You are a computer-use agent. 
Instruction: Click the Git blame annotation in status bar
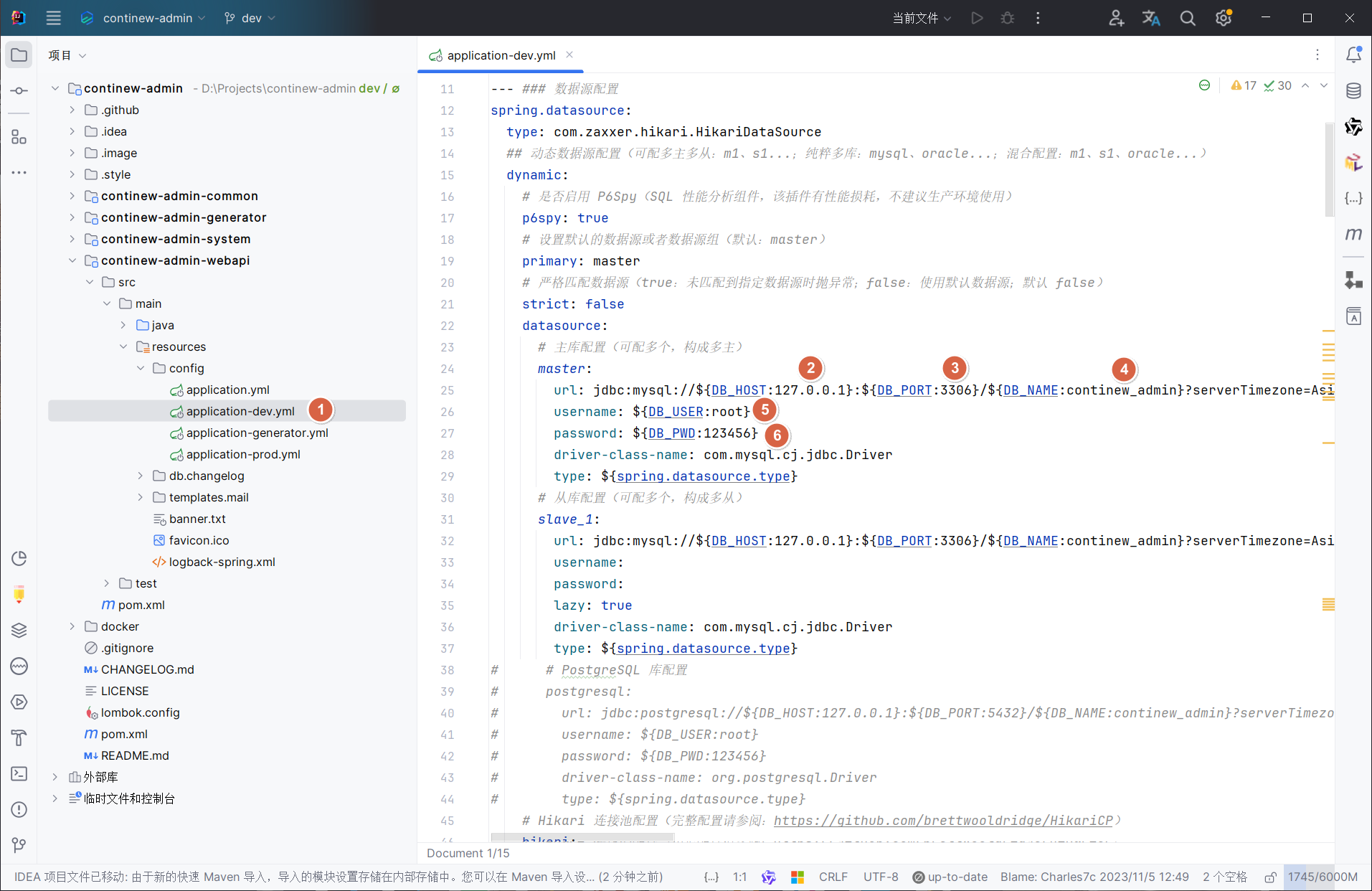[x=1094, y=877]
